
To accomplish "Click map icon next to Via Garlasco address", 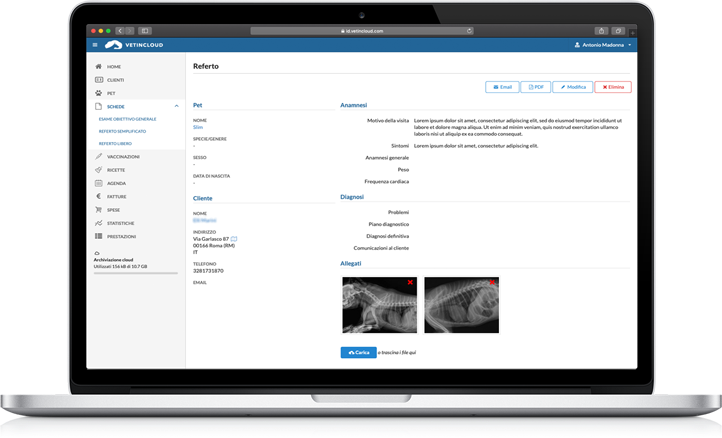I will coord(234,239).
